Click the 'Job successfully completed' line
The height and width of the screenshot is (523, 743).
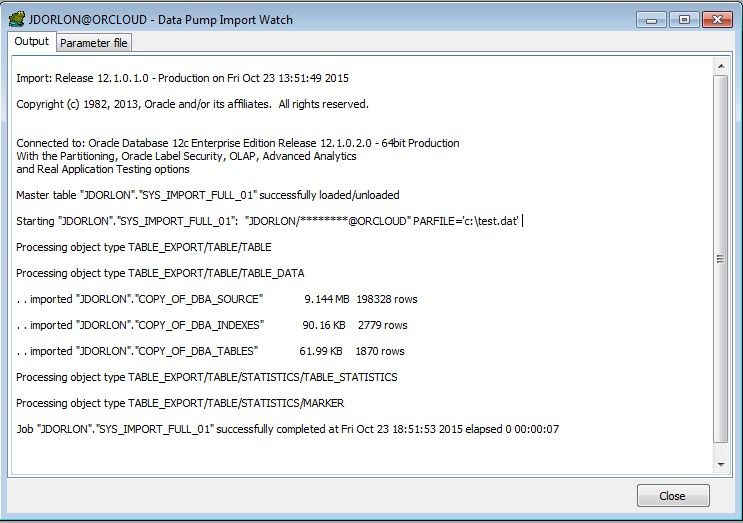pyautogui.click(x=288, y=429)
